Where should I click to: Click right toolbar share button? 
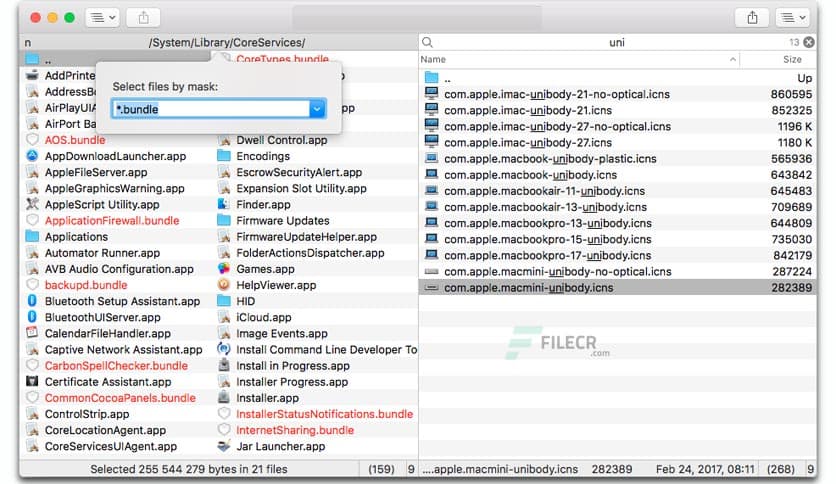pos(752,18)
